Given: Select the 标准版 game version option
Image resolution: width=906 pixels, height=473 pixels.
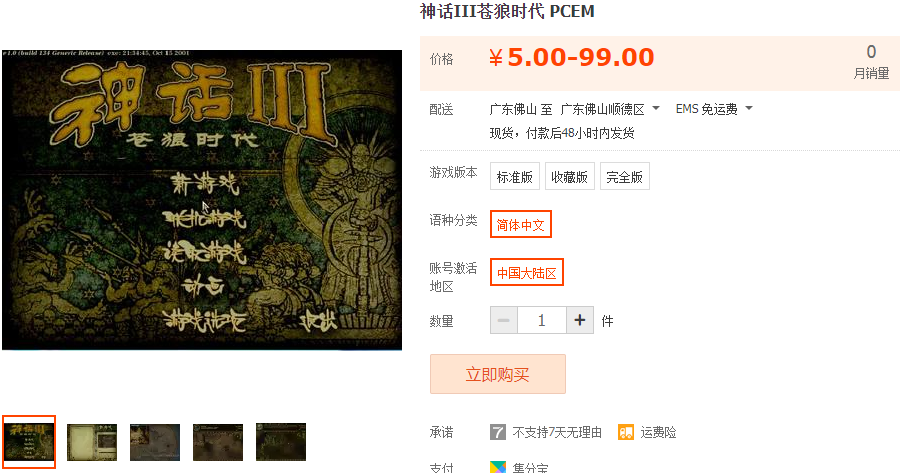Looking at the screenshot, I should point(515,176).
